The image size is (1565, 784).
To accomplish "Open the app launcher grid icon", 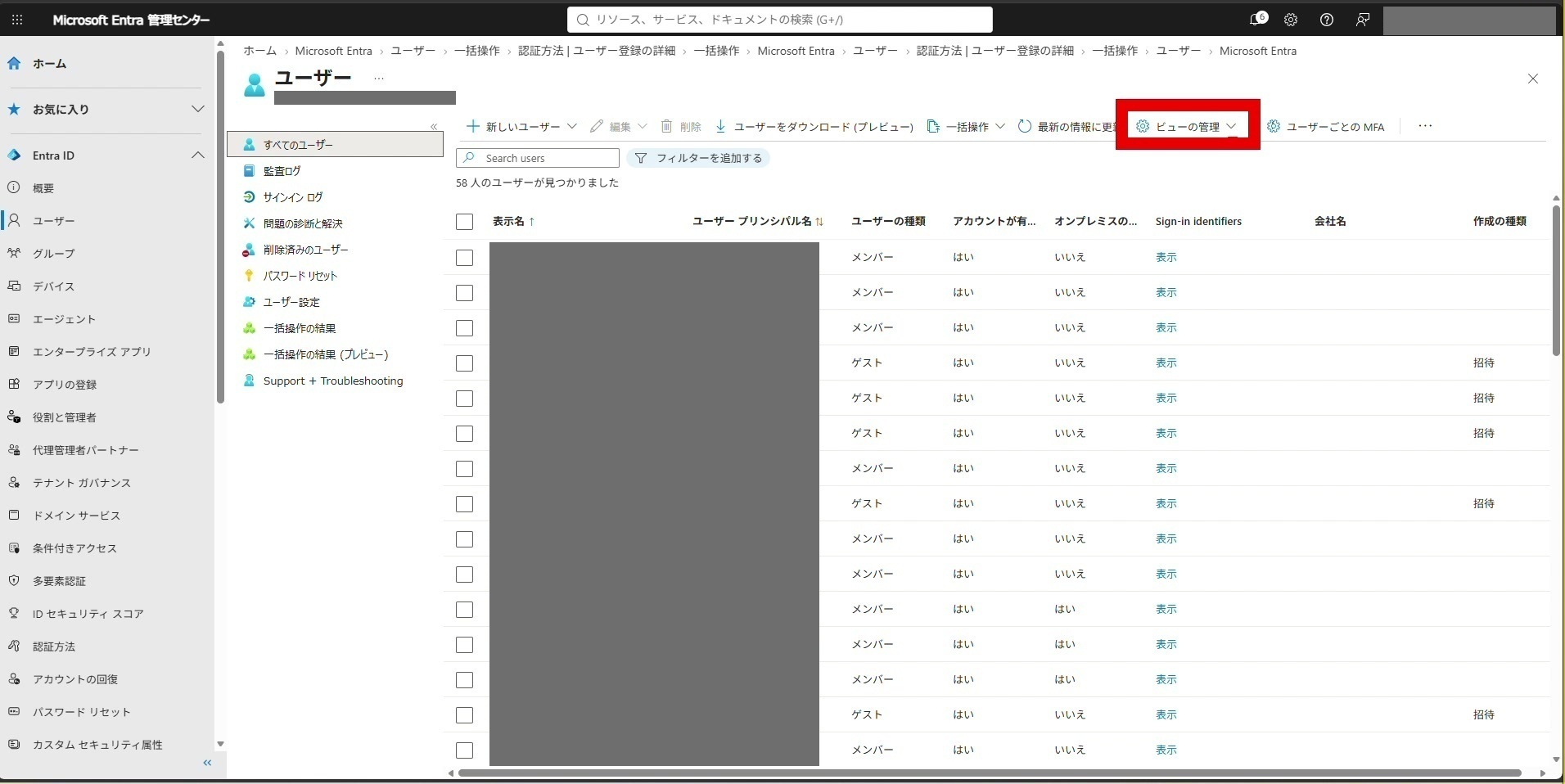I will (17, 20).
